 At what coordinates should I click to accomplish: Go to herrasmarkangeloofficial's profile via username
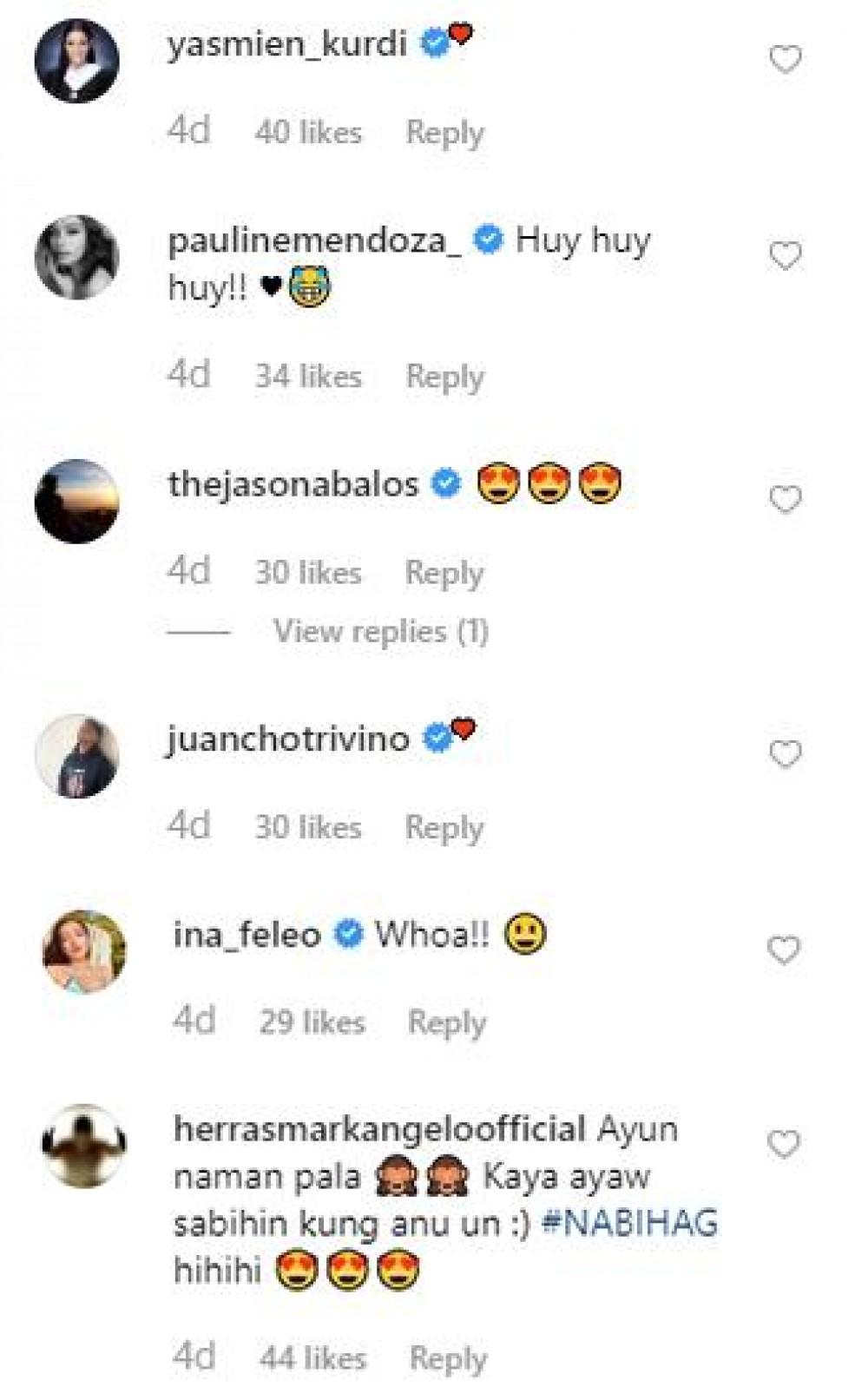[x=379, y=1129]
